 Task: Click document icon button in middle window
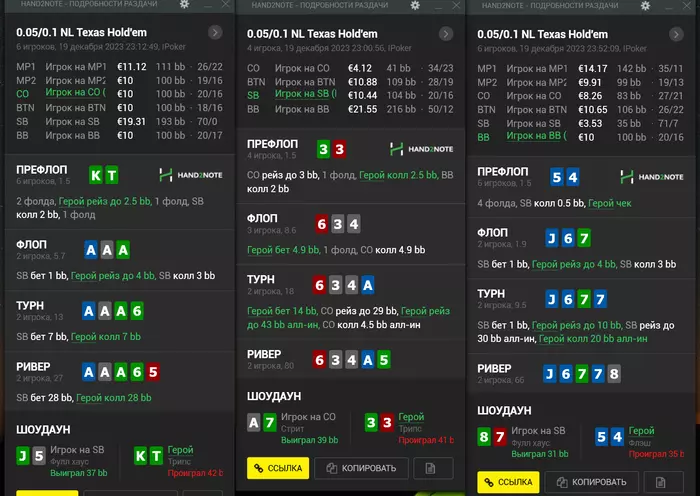click(x=430, y=468)
